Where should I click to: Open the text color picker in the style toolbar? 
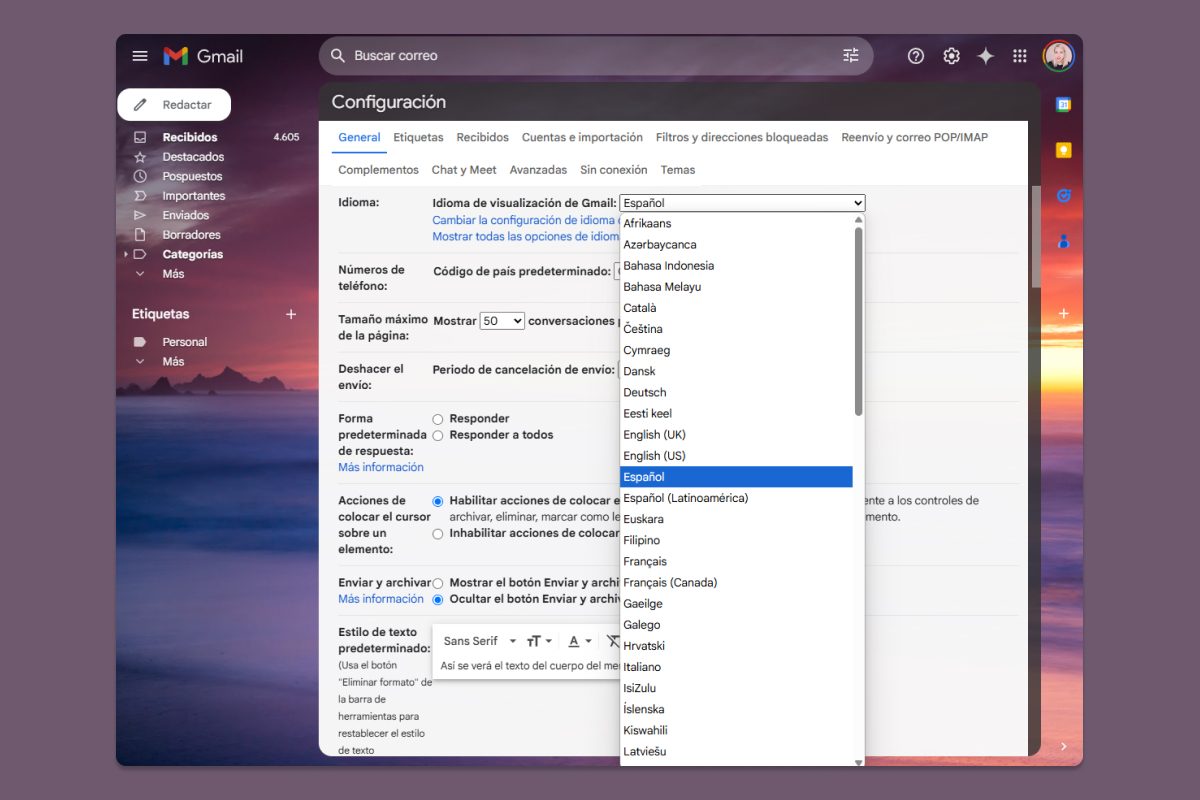573,641
